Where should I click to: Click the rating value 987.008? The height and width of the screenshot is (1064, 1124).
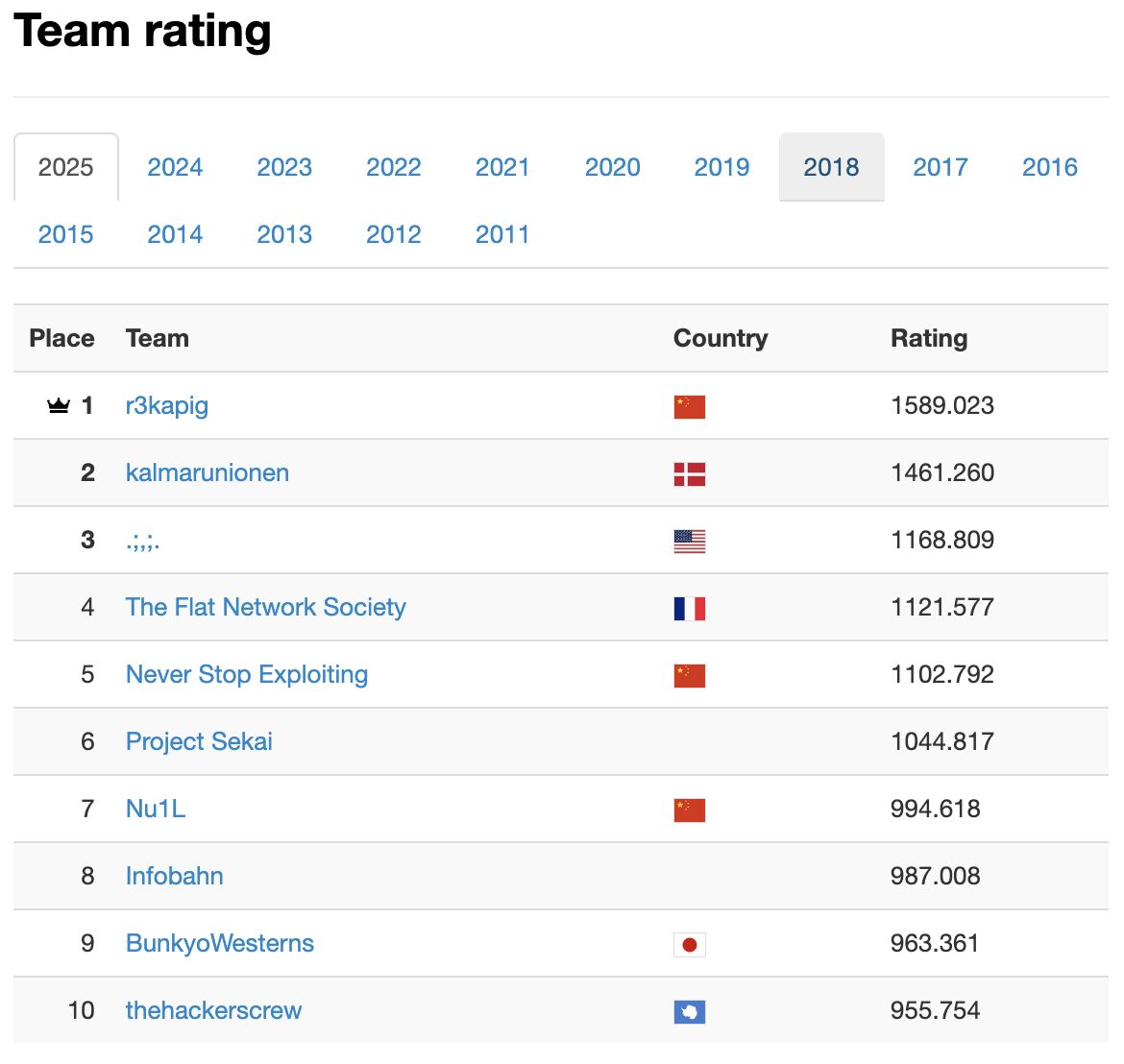[936, 877]
